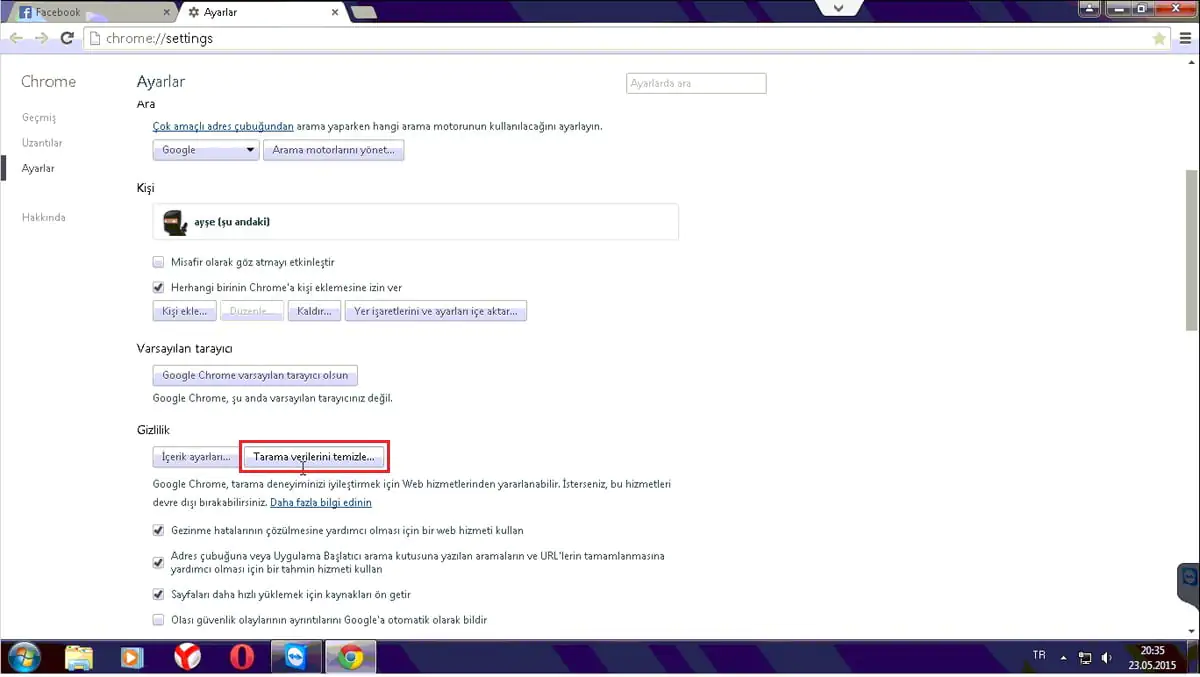Image resolution: width=1200 pixels, height=677 pixels.
Task: Reload the settings page
Action: tap(67, 38)
